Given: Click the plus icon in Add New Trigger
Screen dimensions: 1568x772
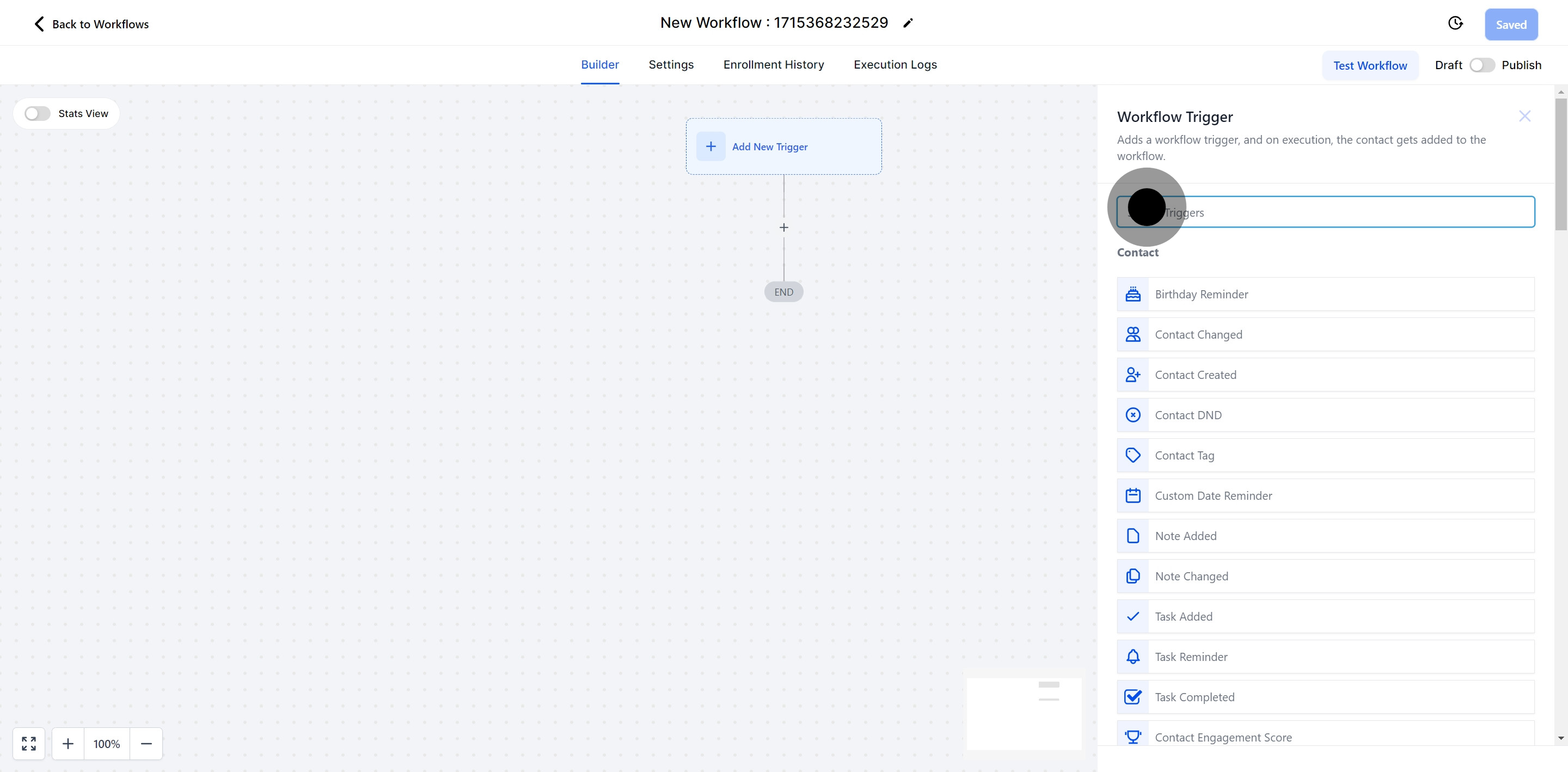Looking at the screenshot, I should point(710,146).
